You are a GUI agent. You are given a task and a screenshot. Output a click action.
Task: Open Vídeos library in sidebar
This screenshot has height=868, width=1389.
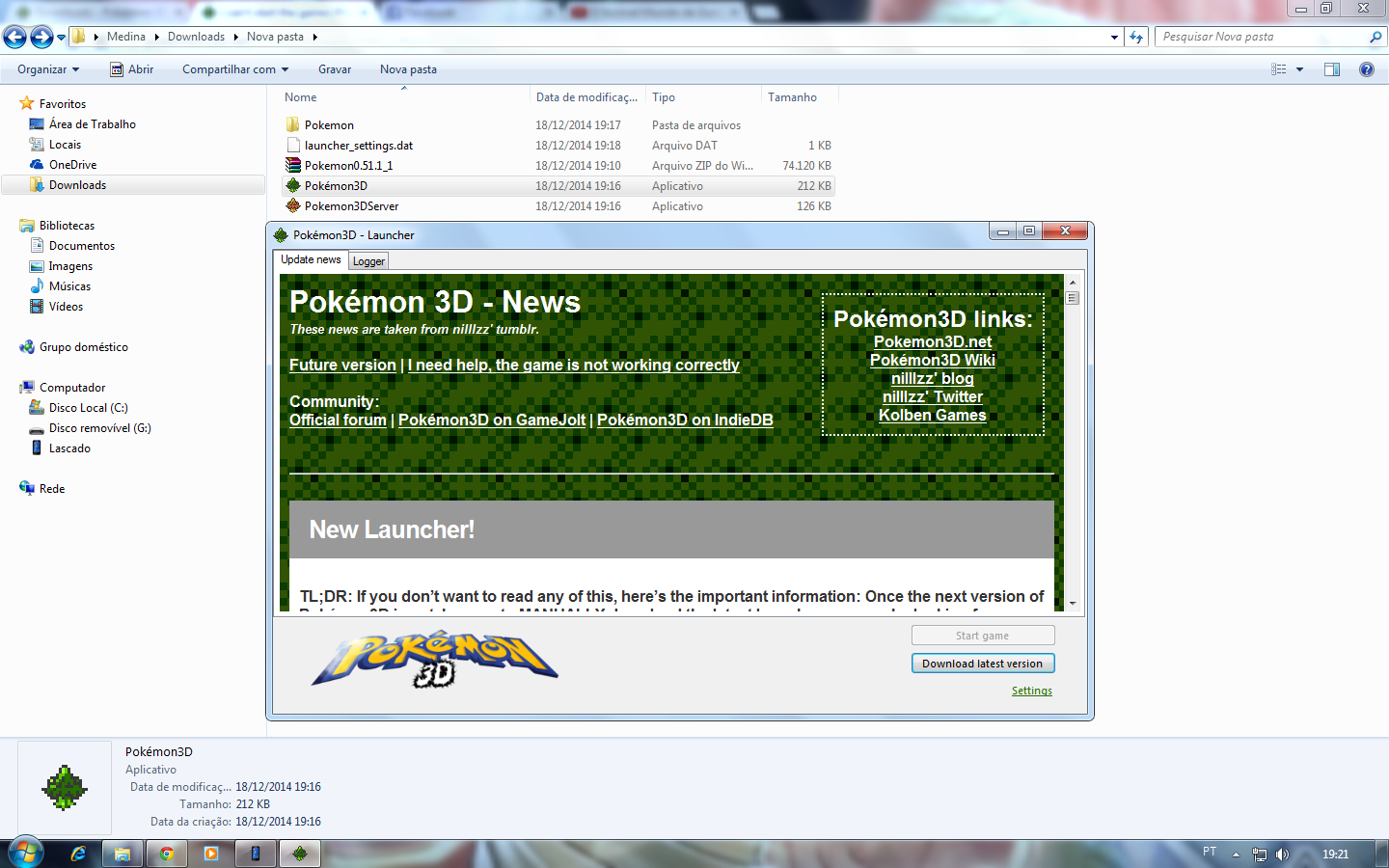66,307
